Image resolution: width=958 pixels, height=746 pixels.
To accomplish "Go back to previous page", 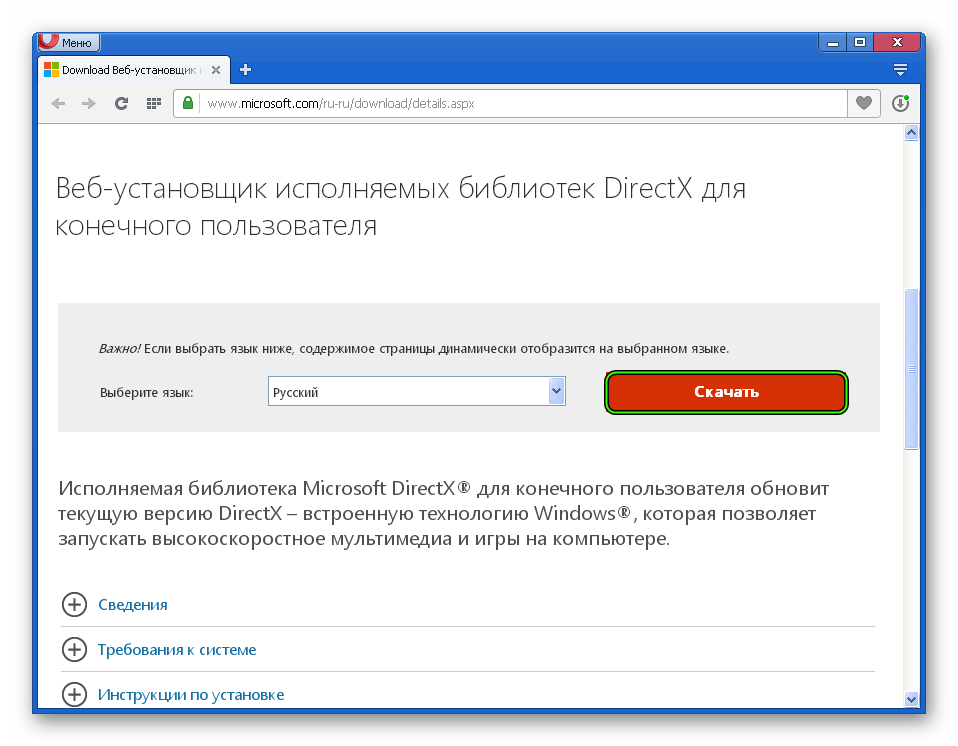I will (x=59, y=103).
